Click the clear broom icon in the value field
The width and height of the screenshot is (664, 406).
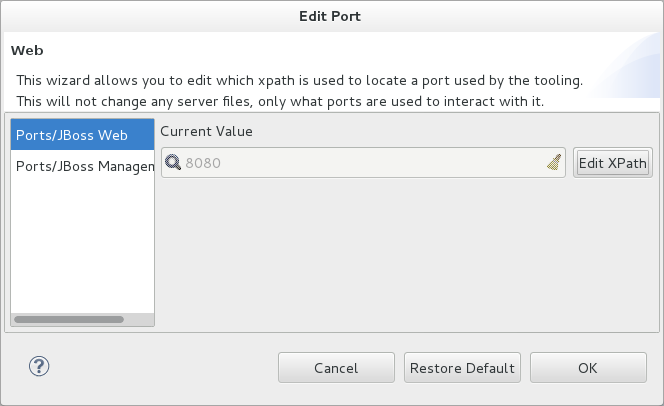pyautogui.click(x=554, y=163)
